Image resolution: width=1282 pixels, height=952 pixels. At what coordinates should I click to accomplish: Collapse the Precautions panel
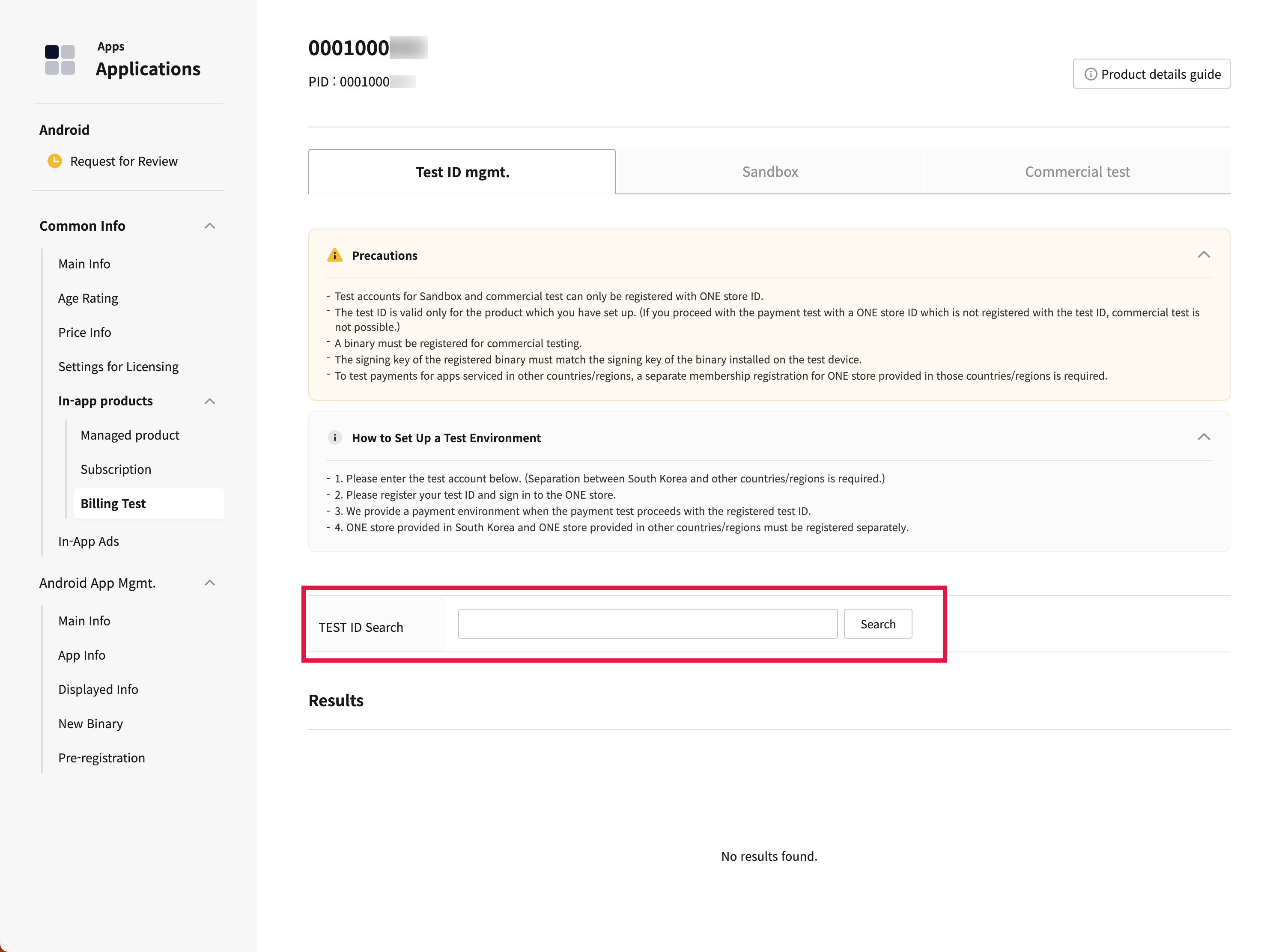click(x=1203, y=255)
